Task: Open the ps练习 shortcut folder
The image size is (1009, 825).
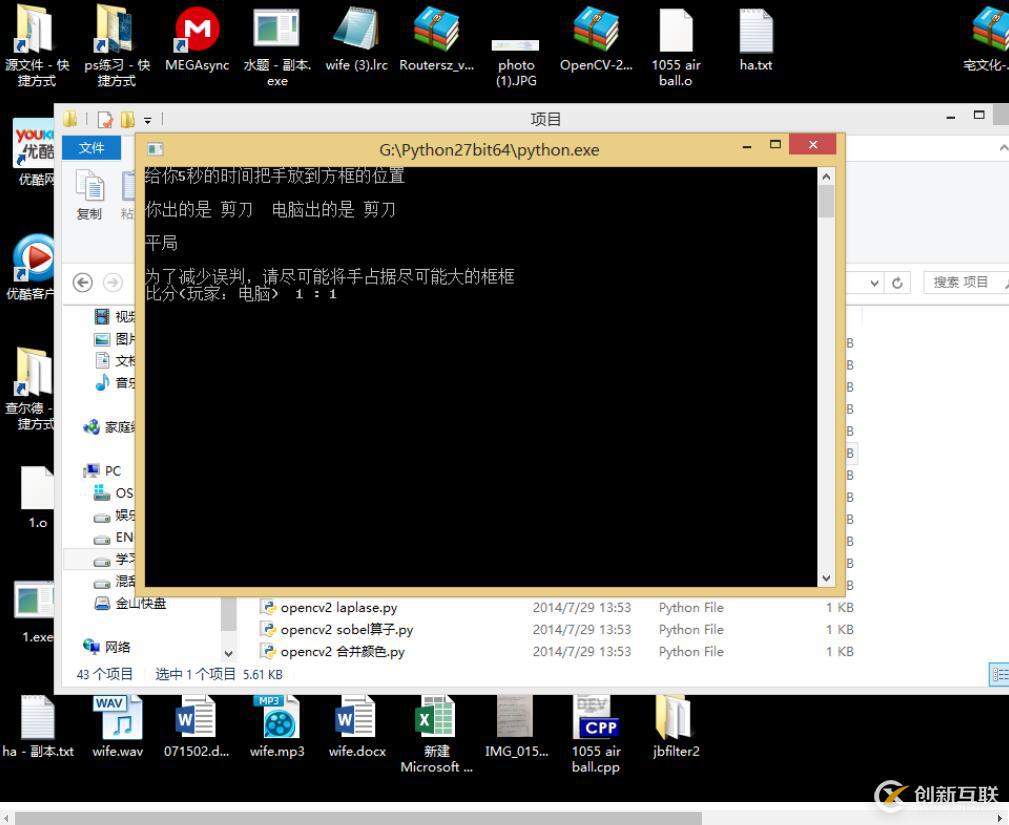Action: pos(116,46)
